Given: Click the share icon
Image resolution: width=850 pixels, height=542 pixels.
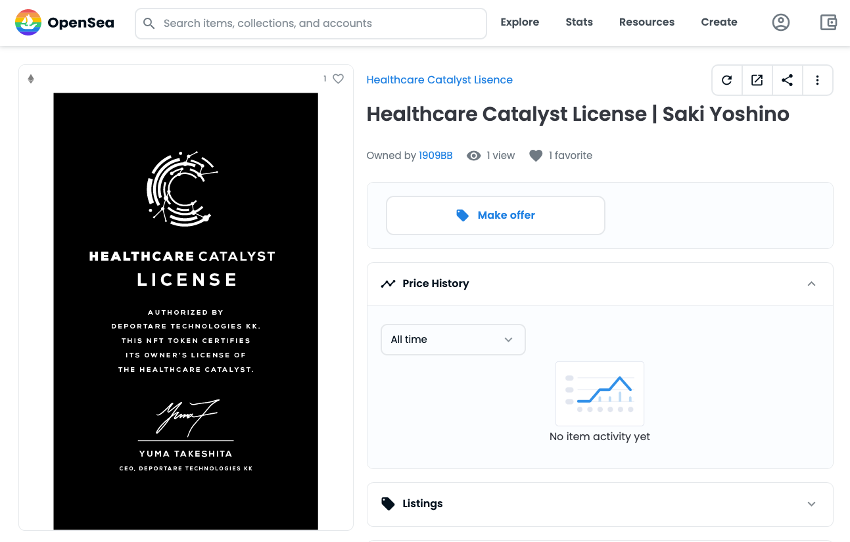Looking at the screenshot, I should (787, 80).
